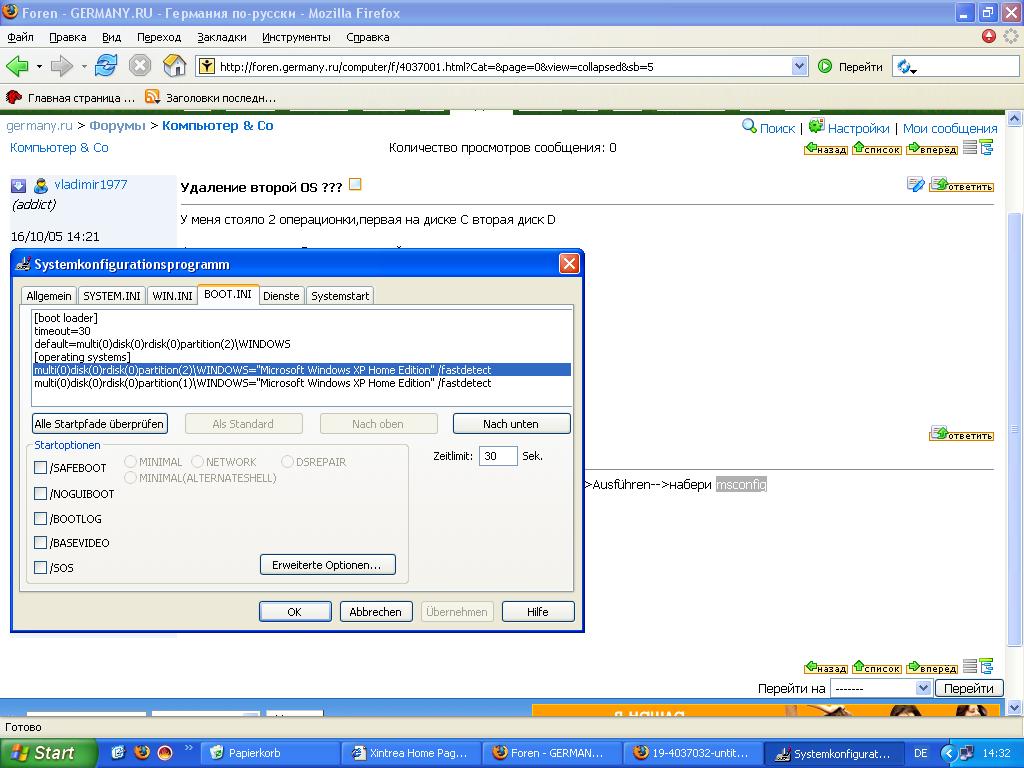Click the Nach unten button
This screenshot has width=1024, height=768.
[511, 424]
